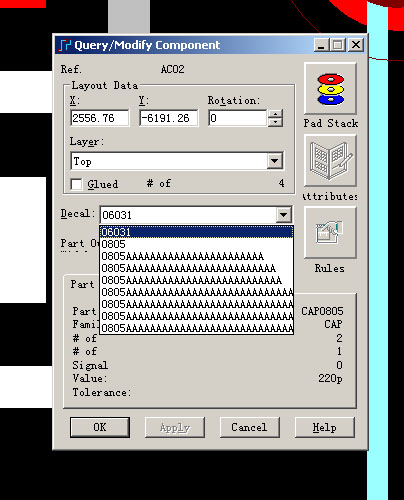The image size is (404, 500).
Task: Click the Query/Modify Component title bar icon
Action: point(65,45)
